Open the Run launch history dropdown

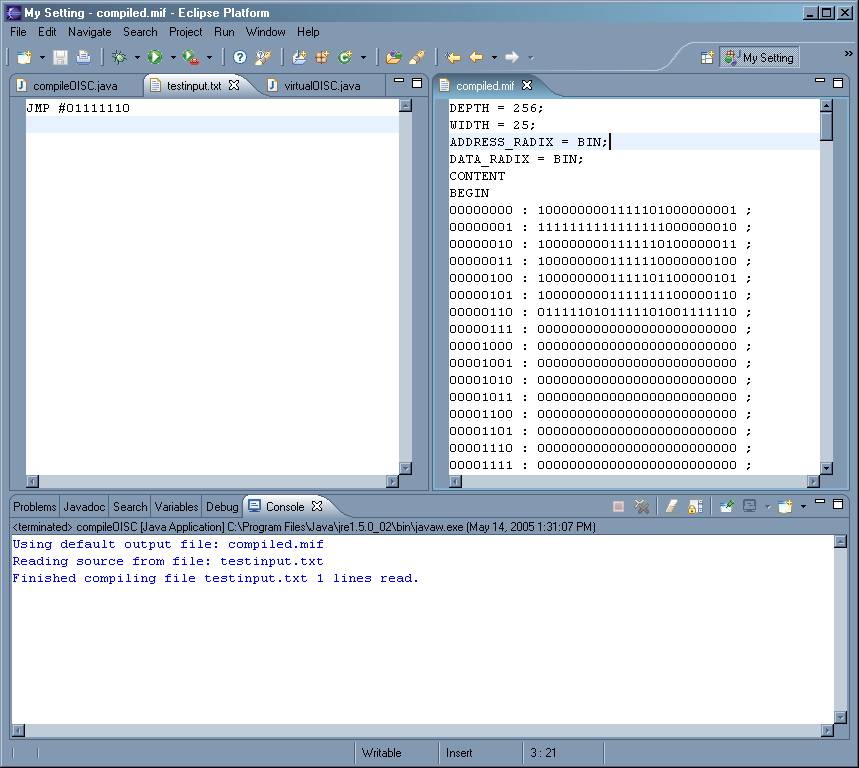(x=173, y=58)
